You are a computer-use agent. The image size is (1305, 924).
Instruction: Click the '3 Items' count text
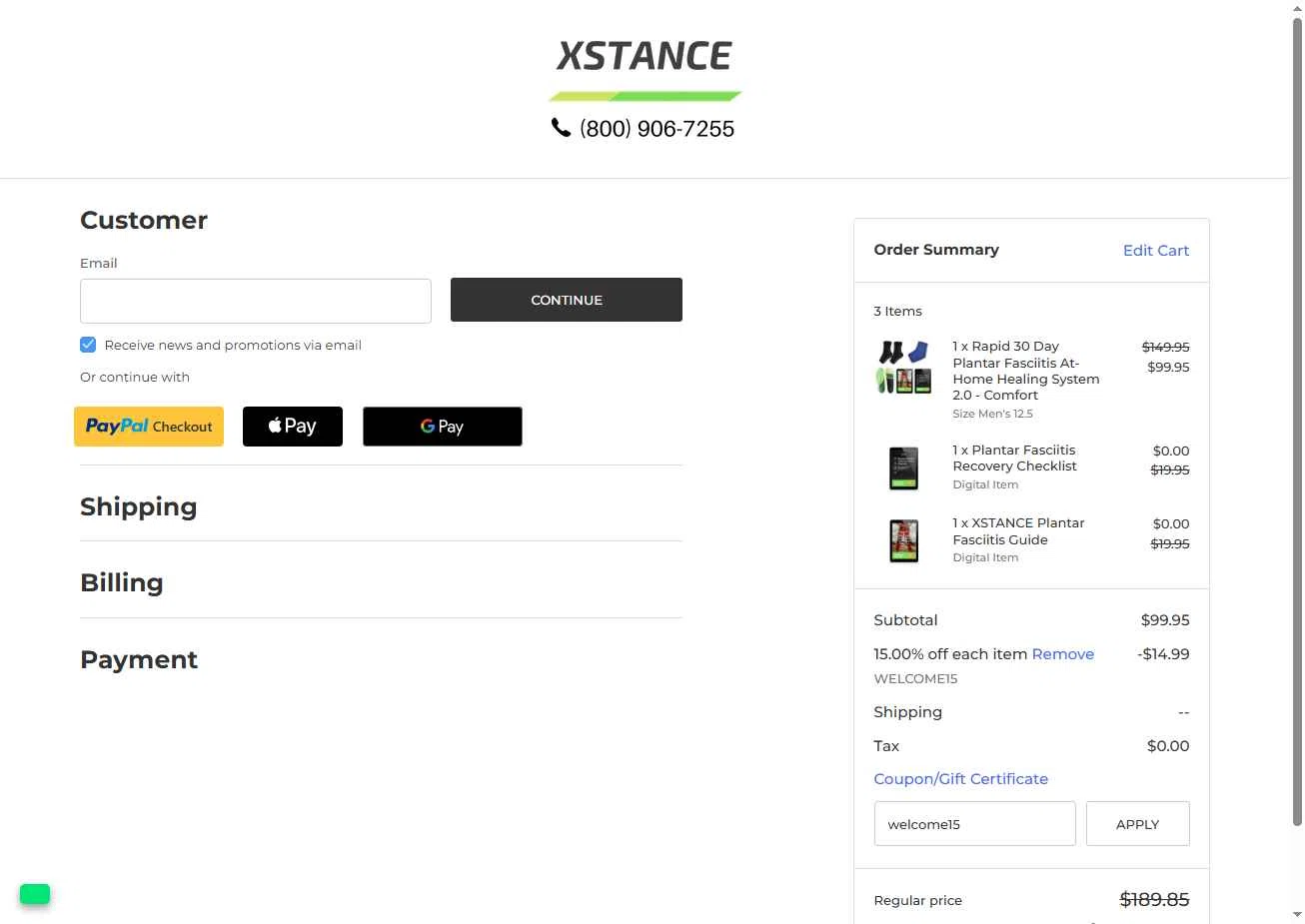pyautogui.click(x=898, y=311)
